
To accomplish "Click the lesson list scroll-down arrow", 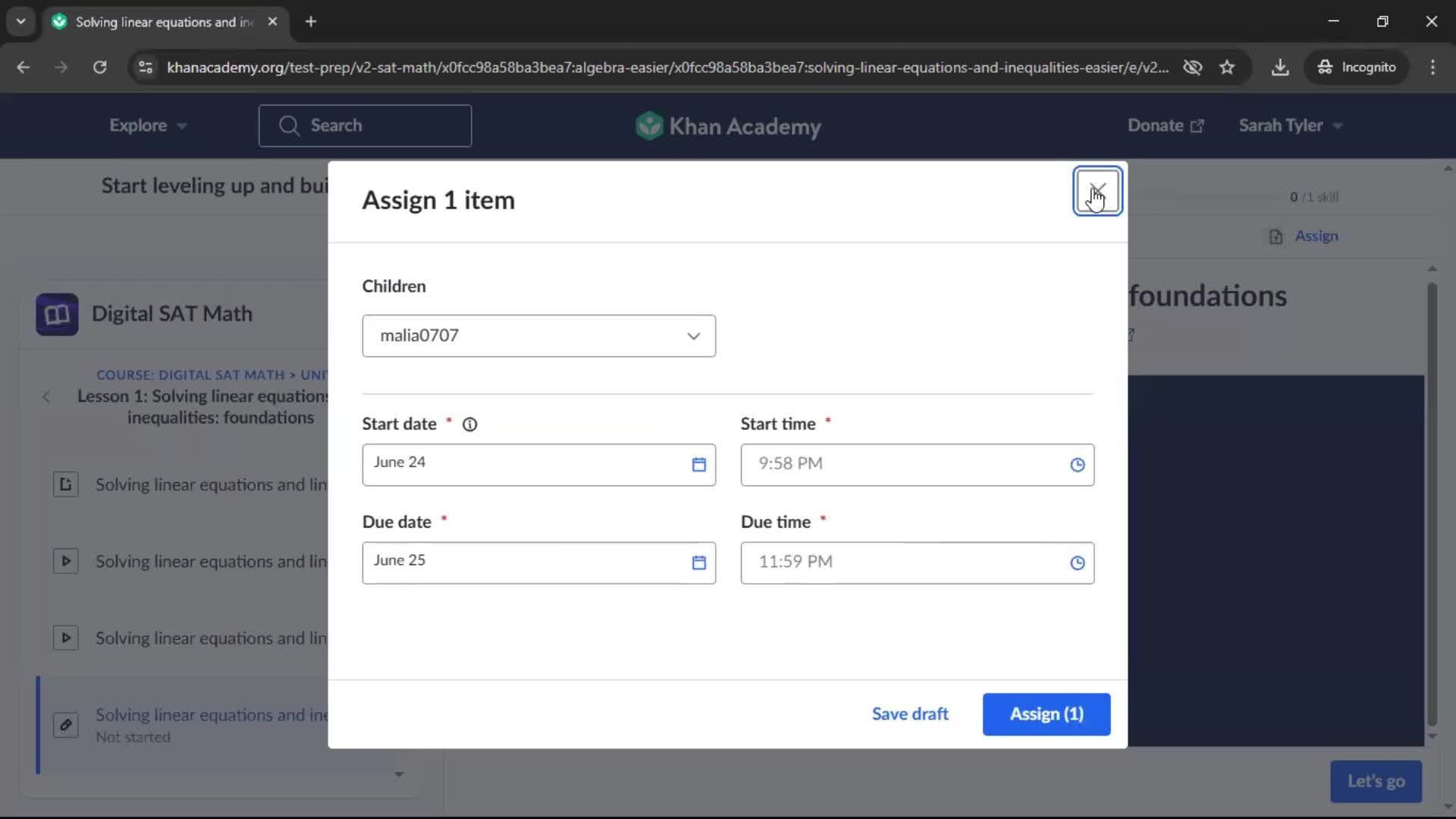I will click(x=399, y=774).
